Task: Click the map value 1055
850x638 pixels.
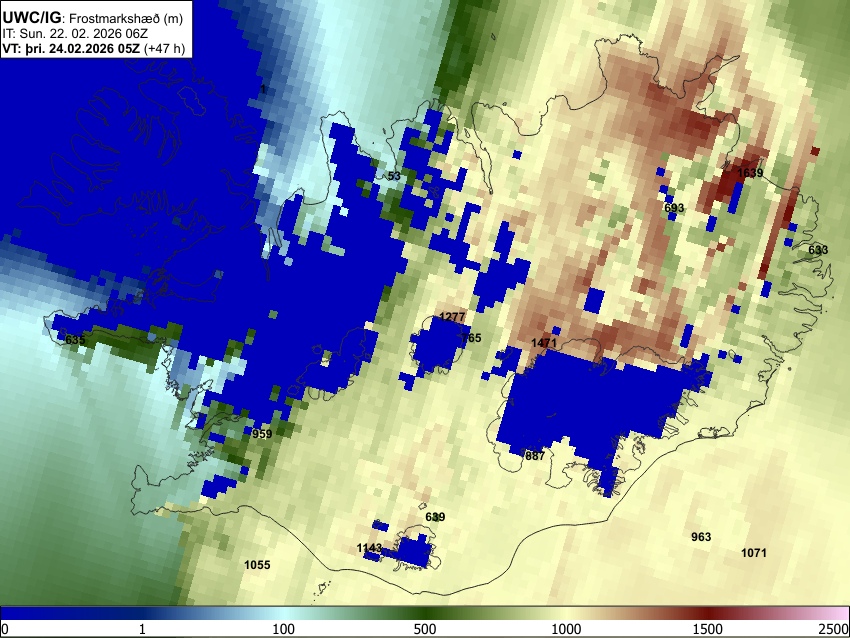Action: (257, 565)
